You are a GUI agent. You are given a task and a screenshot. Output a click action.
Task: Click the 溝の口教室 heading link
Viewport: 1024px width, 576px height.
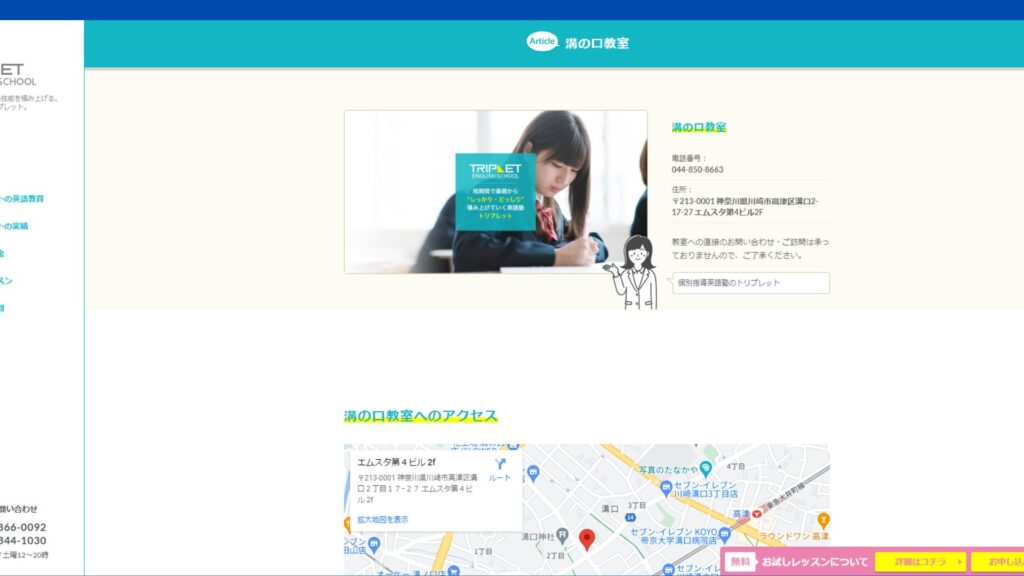point(699,127)
